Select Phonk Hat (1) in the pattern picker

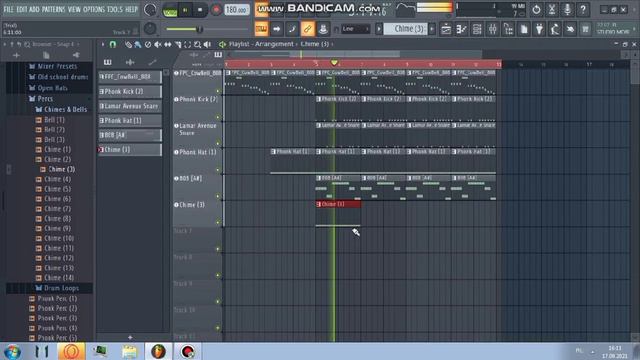point(130,120)
